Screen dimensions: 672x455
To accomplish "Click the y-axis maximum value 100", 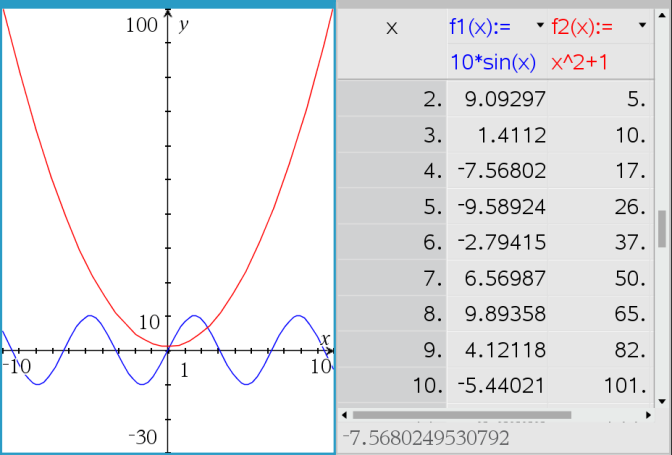I will point(141,25).
